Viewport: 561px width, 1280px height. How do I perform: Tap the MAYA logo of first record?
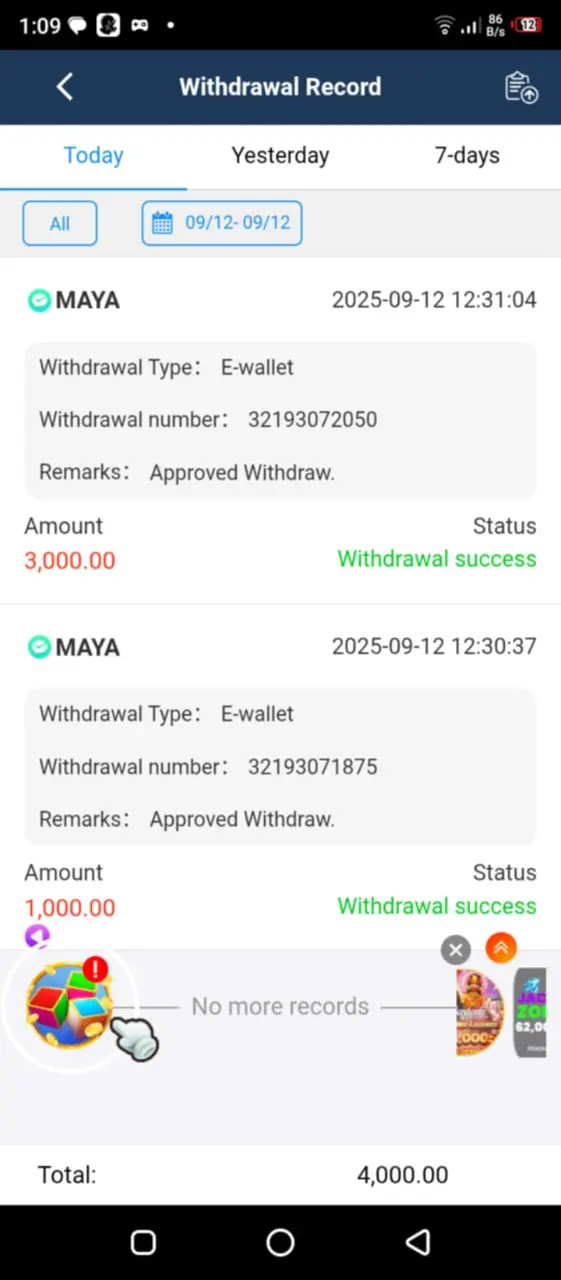click(39, 300)
